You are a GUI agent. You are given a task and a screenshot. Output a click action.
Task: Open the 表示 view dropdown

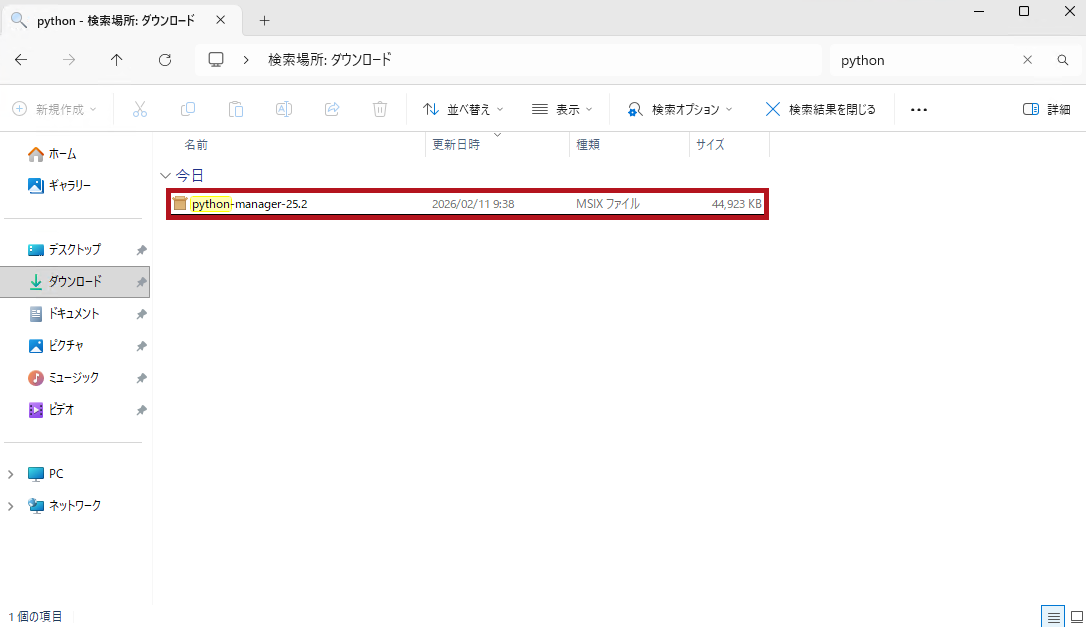click(x=562, y=109)
